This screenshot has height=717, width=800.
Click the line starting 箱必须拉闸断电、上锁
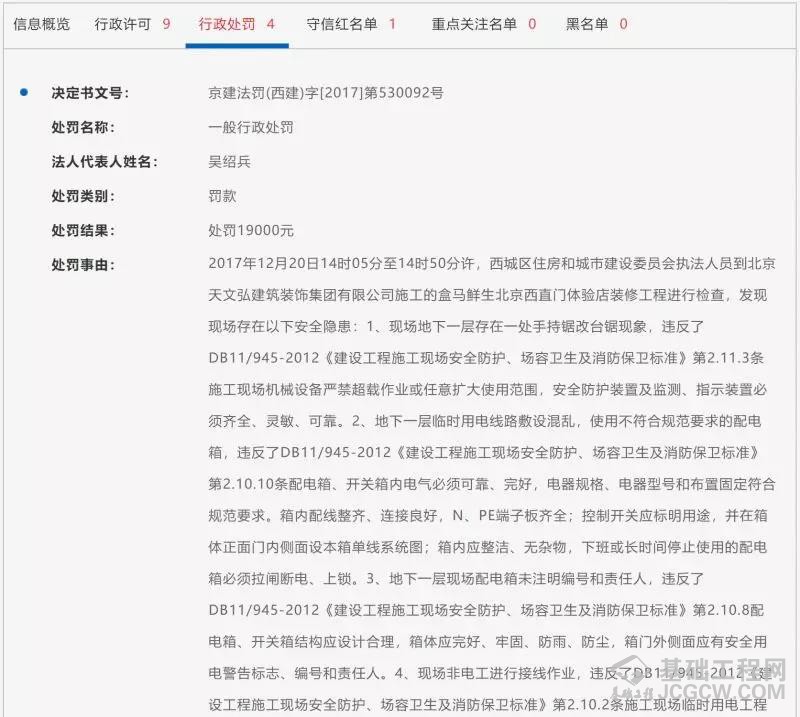click(456, 579)
